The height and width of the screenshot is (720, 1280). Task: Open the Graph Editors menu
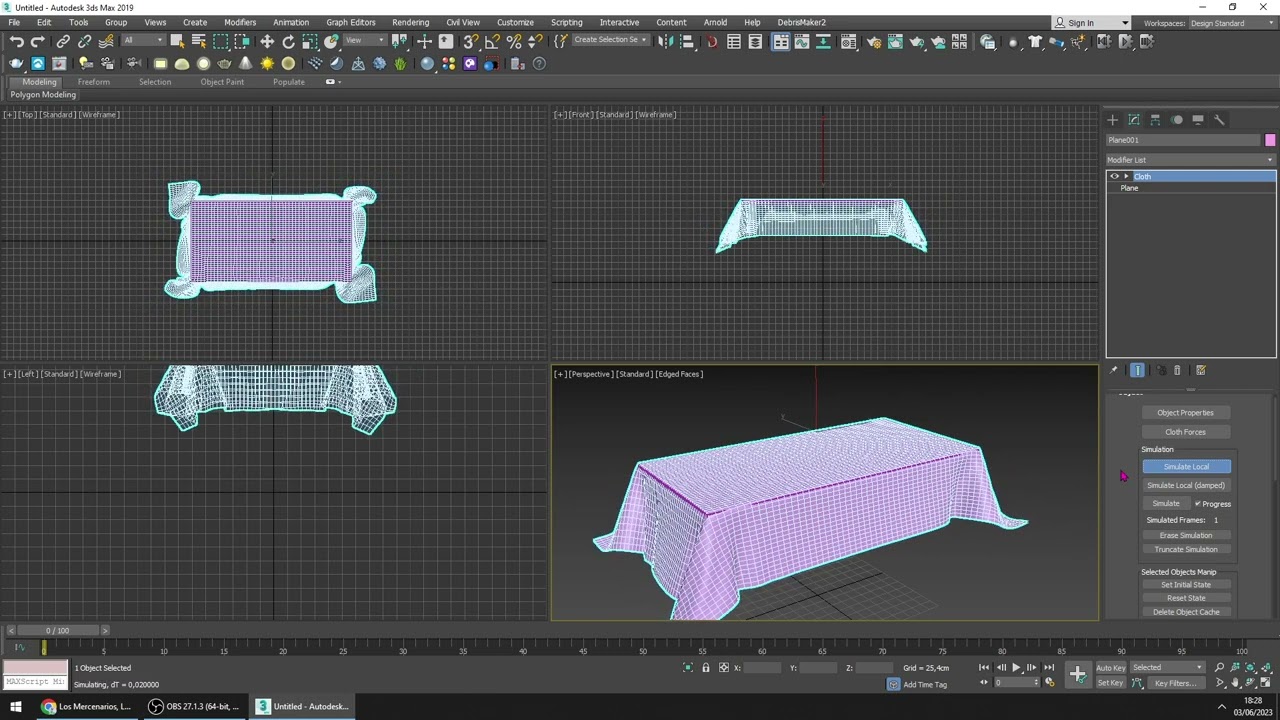coord(350,22)
